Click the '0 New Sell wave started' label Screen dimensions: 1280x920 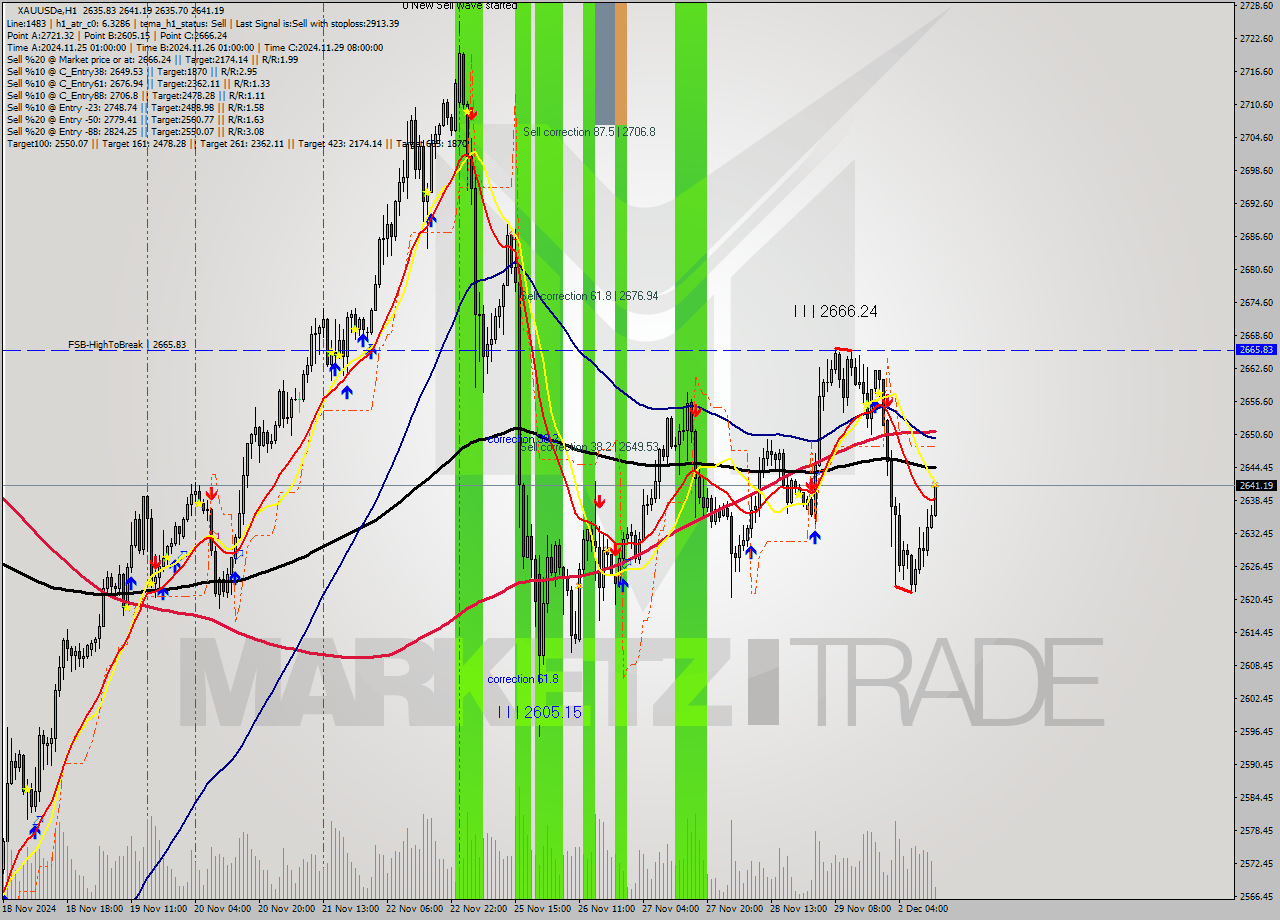coord(460,5)
